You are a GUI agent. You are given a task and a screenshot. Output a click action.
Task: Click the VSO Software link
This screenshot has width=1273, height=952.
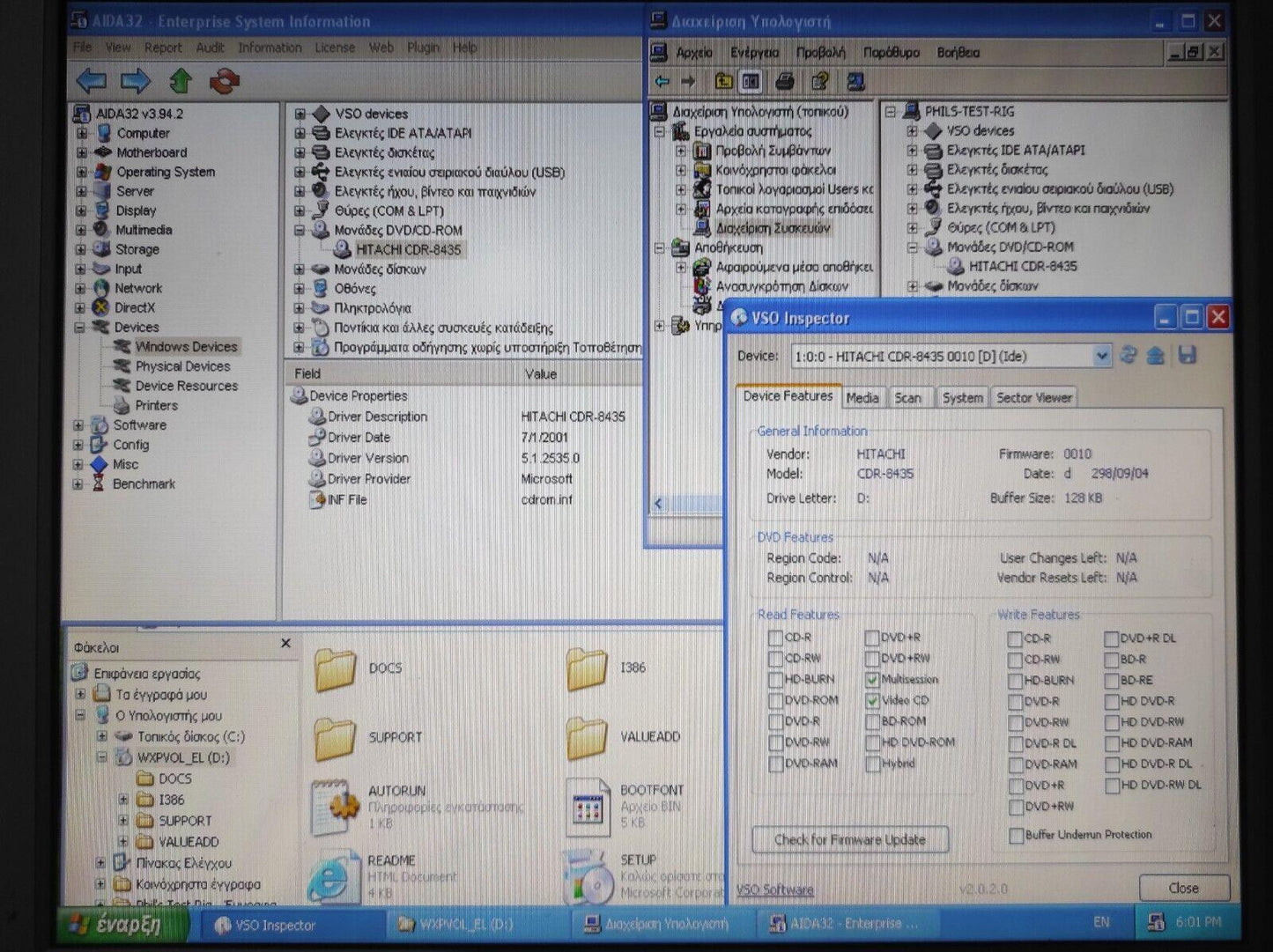point(774,889)
